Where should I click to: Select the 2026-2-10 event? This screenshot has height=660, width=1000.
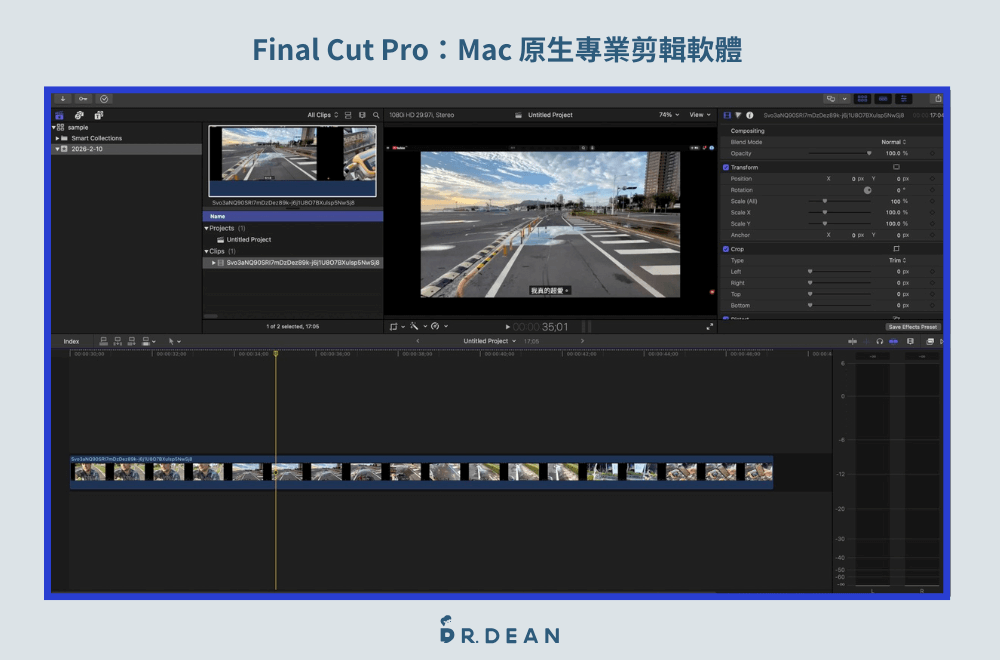pyautogui.click(x=126, y=149)
